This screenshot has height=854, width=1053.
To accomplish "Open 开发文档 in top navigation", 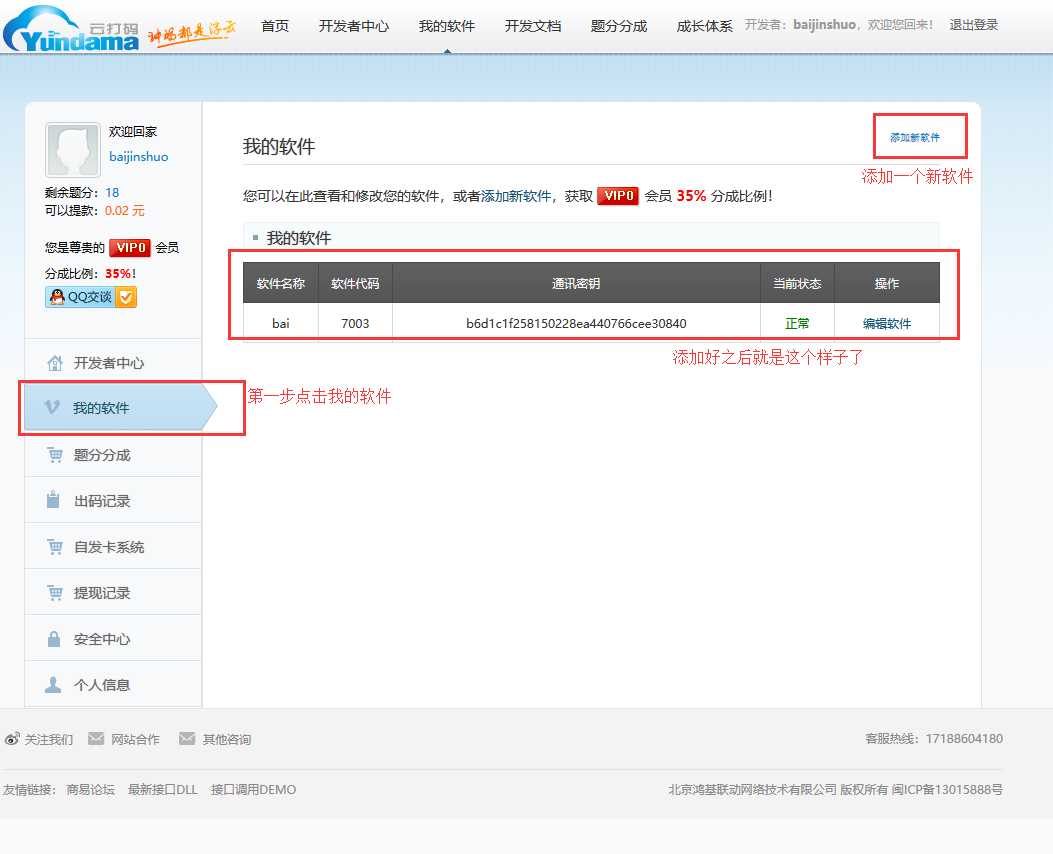I will (x=533, y=26).
